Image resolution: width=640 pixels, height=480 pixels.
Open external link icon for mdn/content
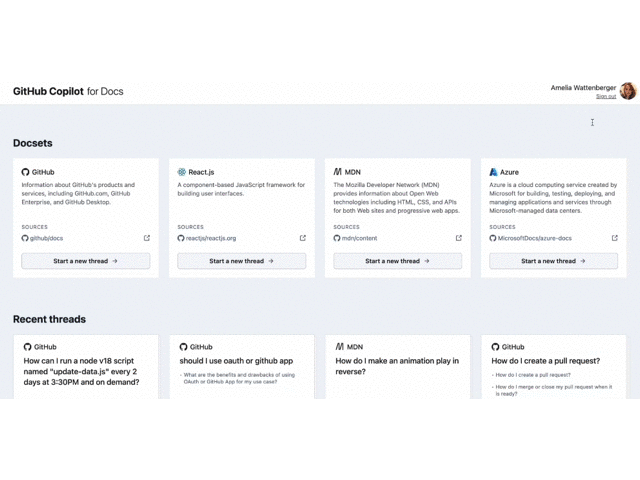(458, 238)
